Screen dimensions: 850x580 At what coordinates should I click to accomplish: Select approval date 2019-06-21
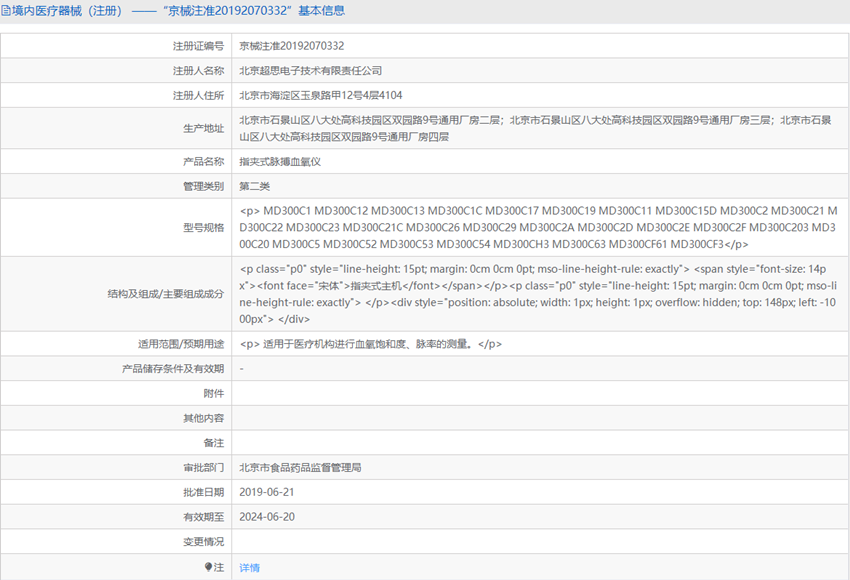coord(267,492)
